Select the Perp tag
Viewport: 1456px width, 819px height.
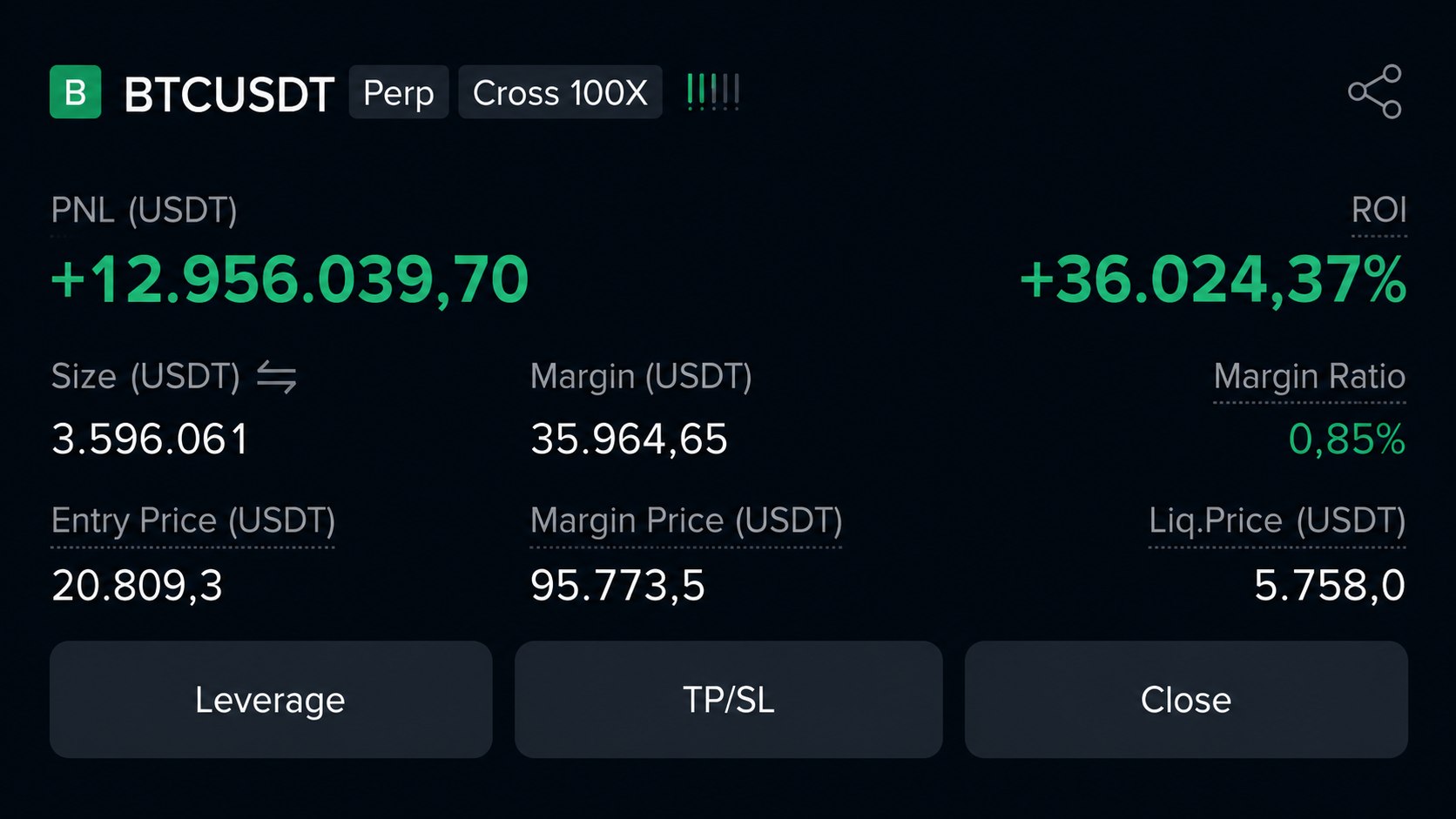pos(399,92)
